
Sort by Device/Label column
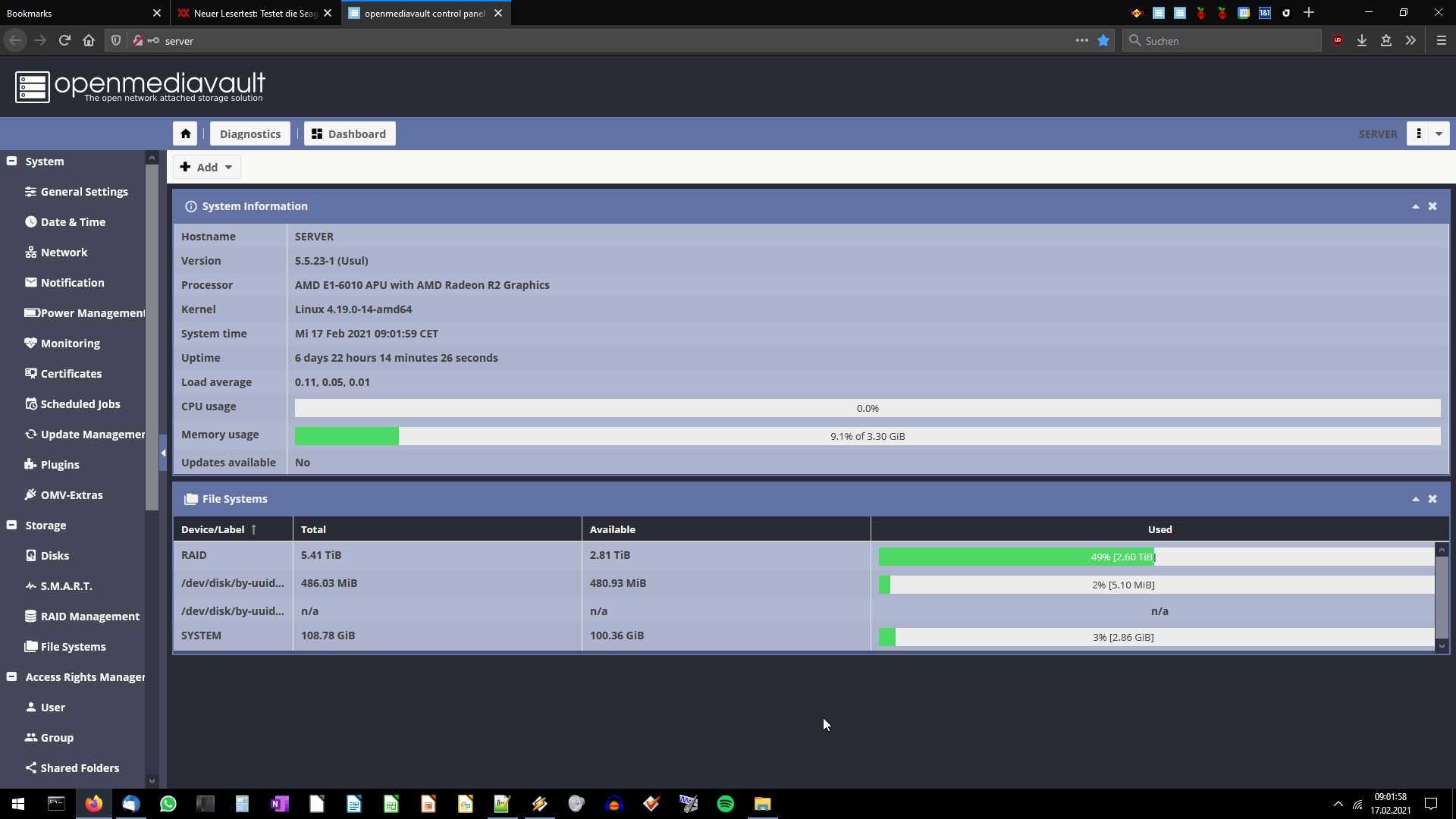pyautogui.click(x=233, y=529)
